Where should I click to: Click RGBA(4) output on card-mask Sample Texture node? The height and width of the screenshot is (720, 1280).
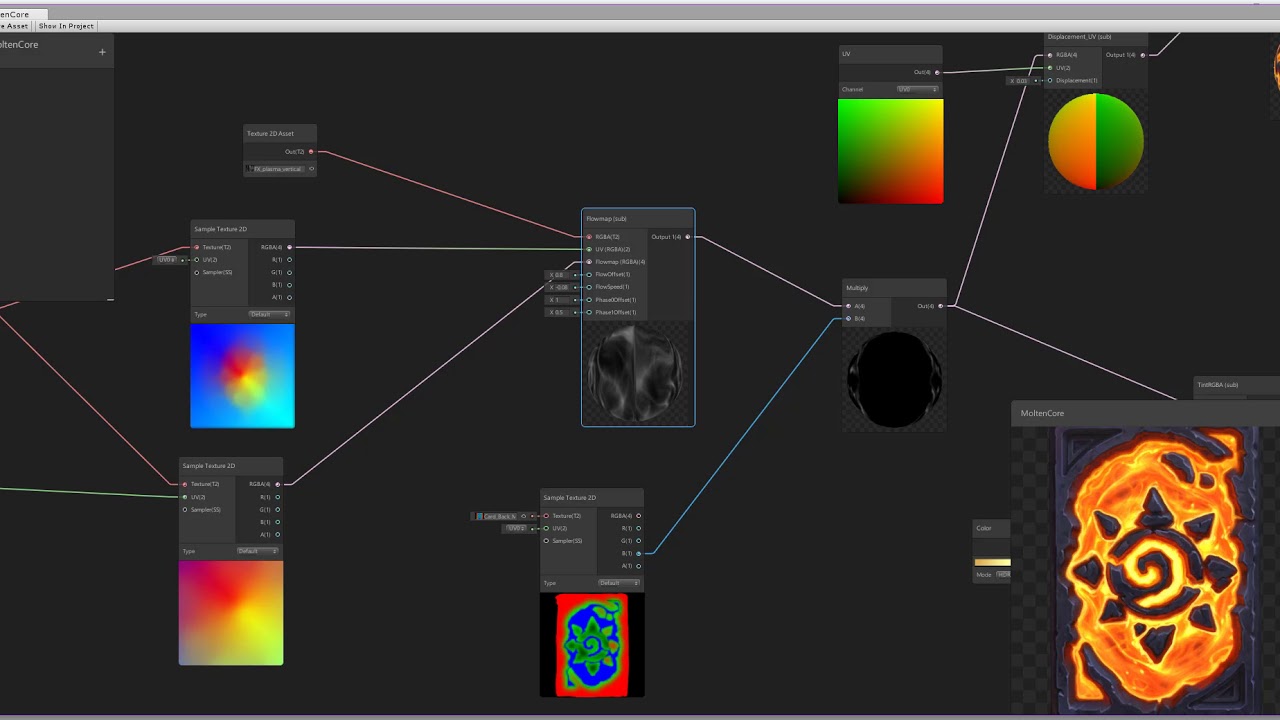pos(638,516)
